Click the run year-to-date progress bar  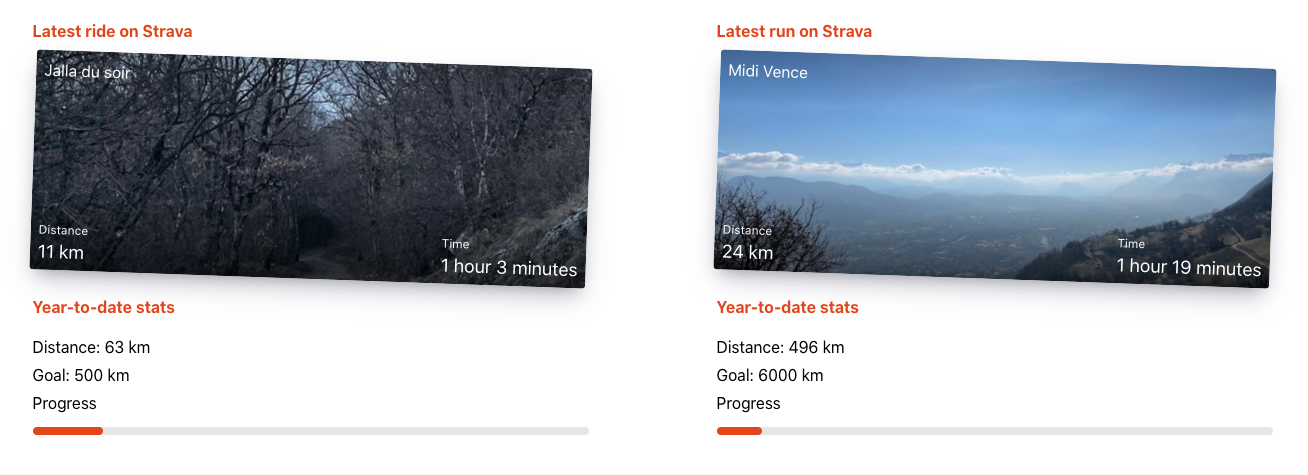point(995,431)
